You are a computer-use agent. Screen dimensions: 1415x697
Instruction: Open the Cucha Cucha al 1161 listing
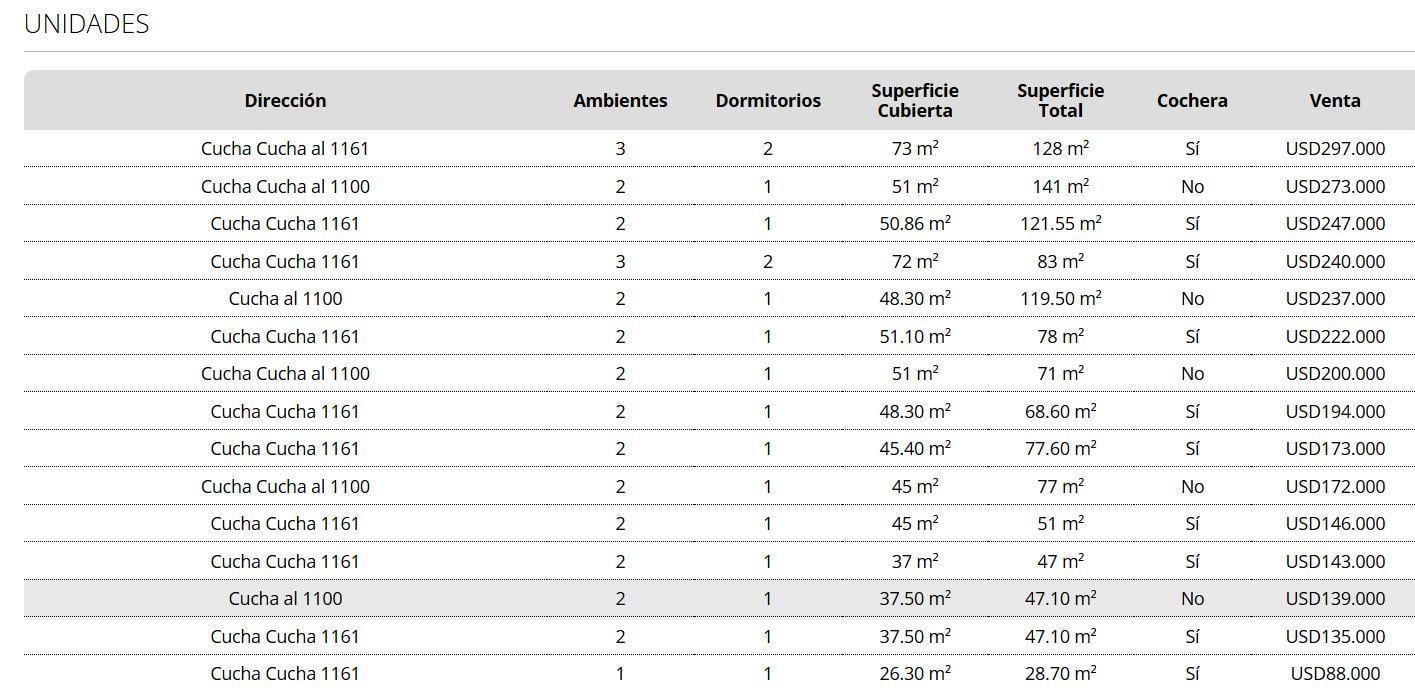click(719, 149)
